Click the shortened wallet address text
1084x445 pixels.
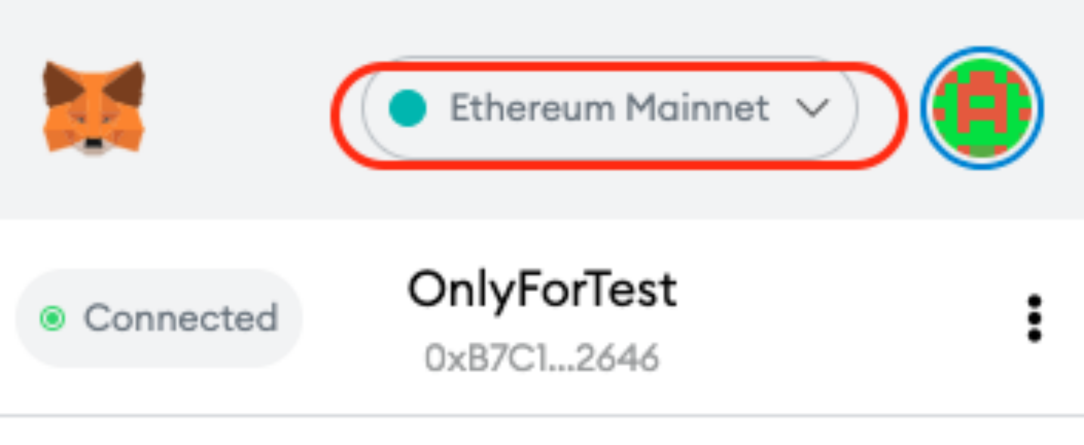(x=541, y=359)
